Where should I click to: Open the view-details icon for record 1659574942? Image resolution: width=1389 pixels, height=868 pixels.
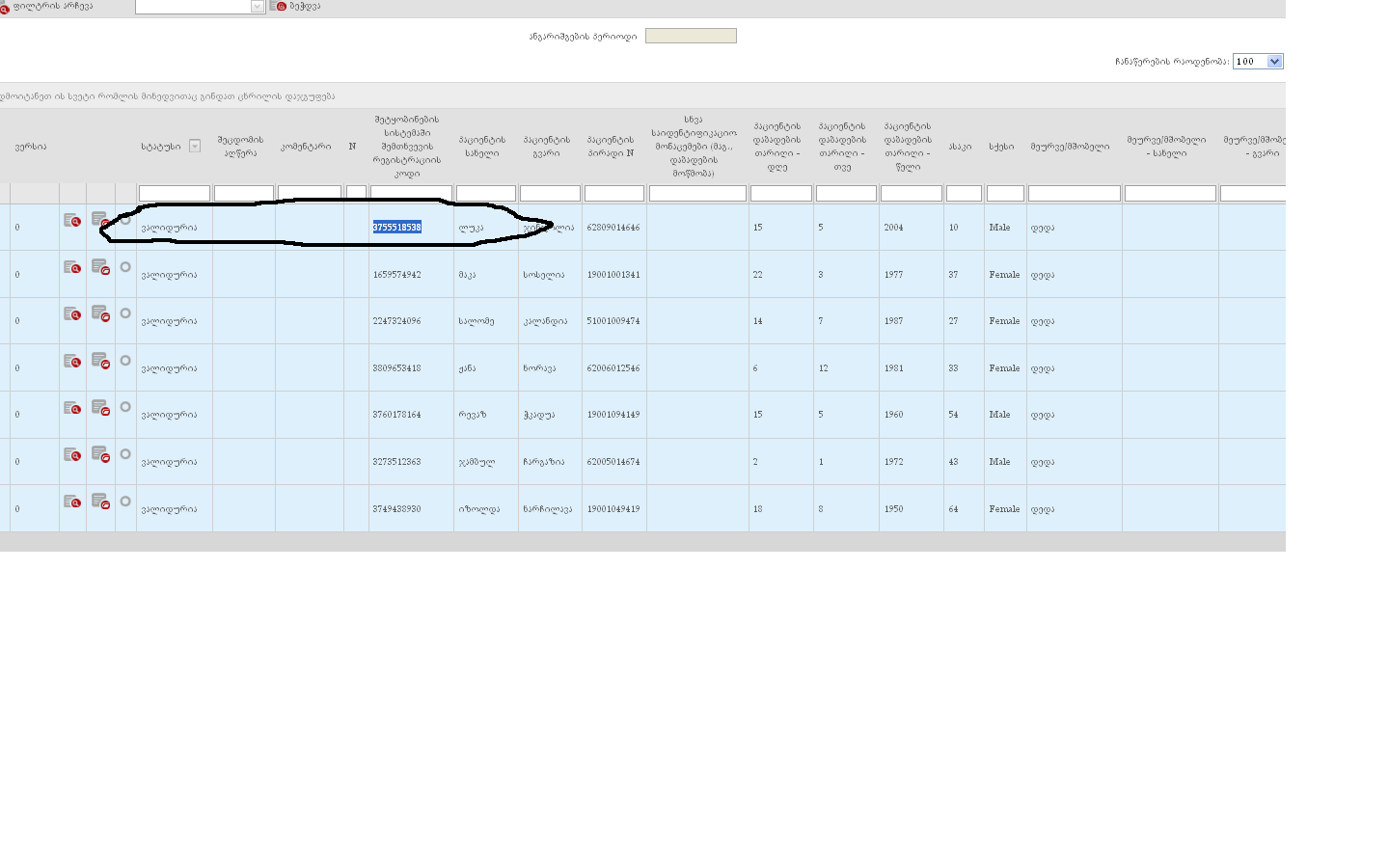coord(72,268)
